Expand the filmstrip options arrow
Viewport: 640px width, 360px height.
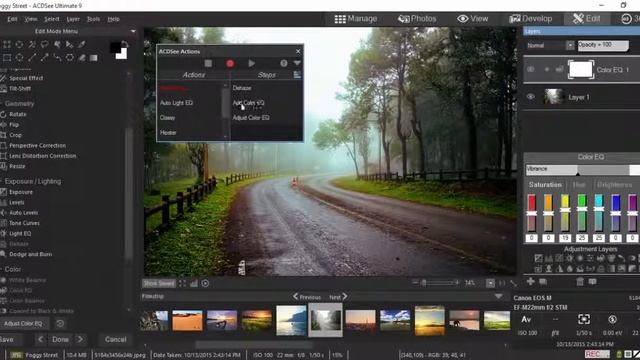[498, 296]
